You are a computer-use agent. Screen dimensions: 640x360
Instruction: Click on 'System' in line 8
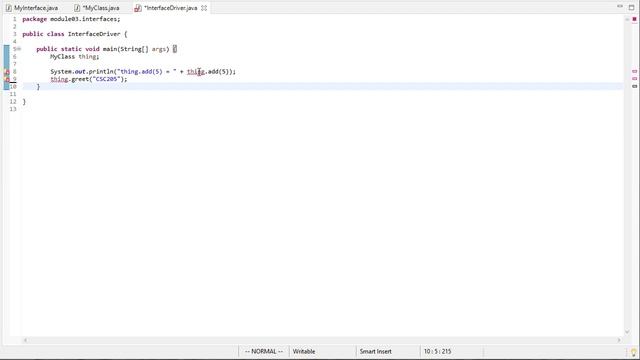point(61,71)
